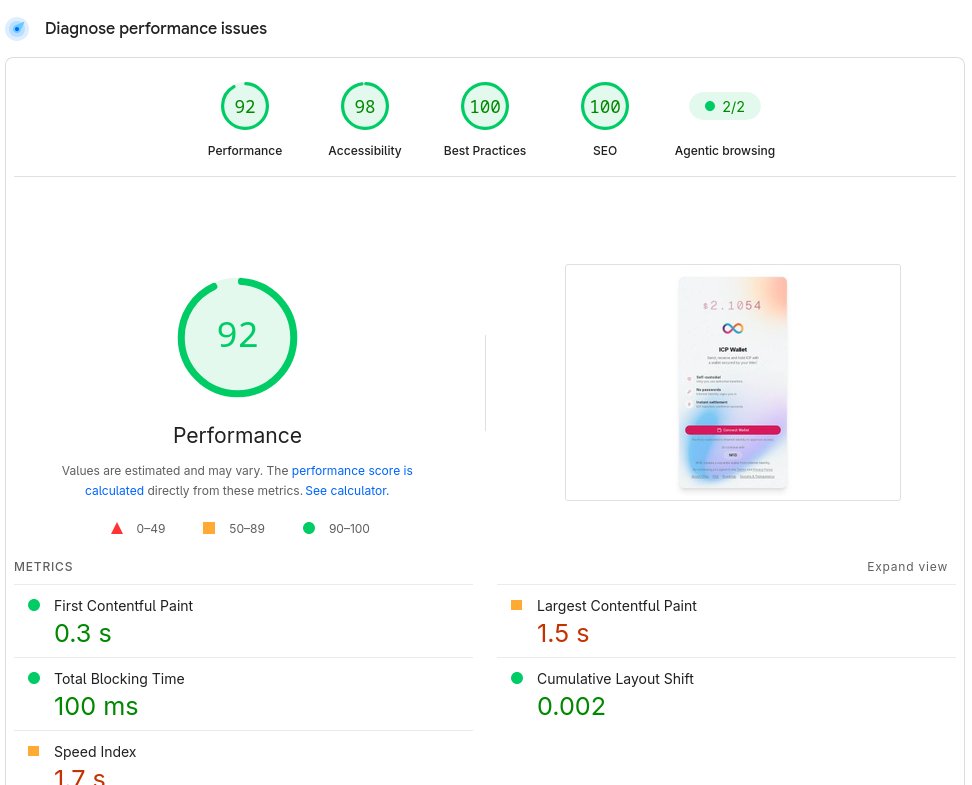Click the Diagnose performance issues lighthouse icon
The image size is (972, 785).
[17, 29]
